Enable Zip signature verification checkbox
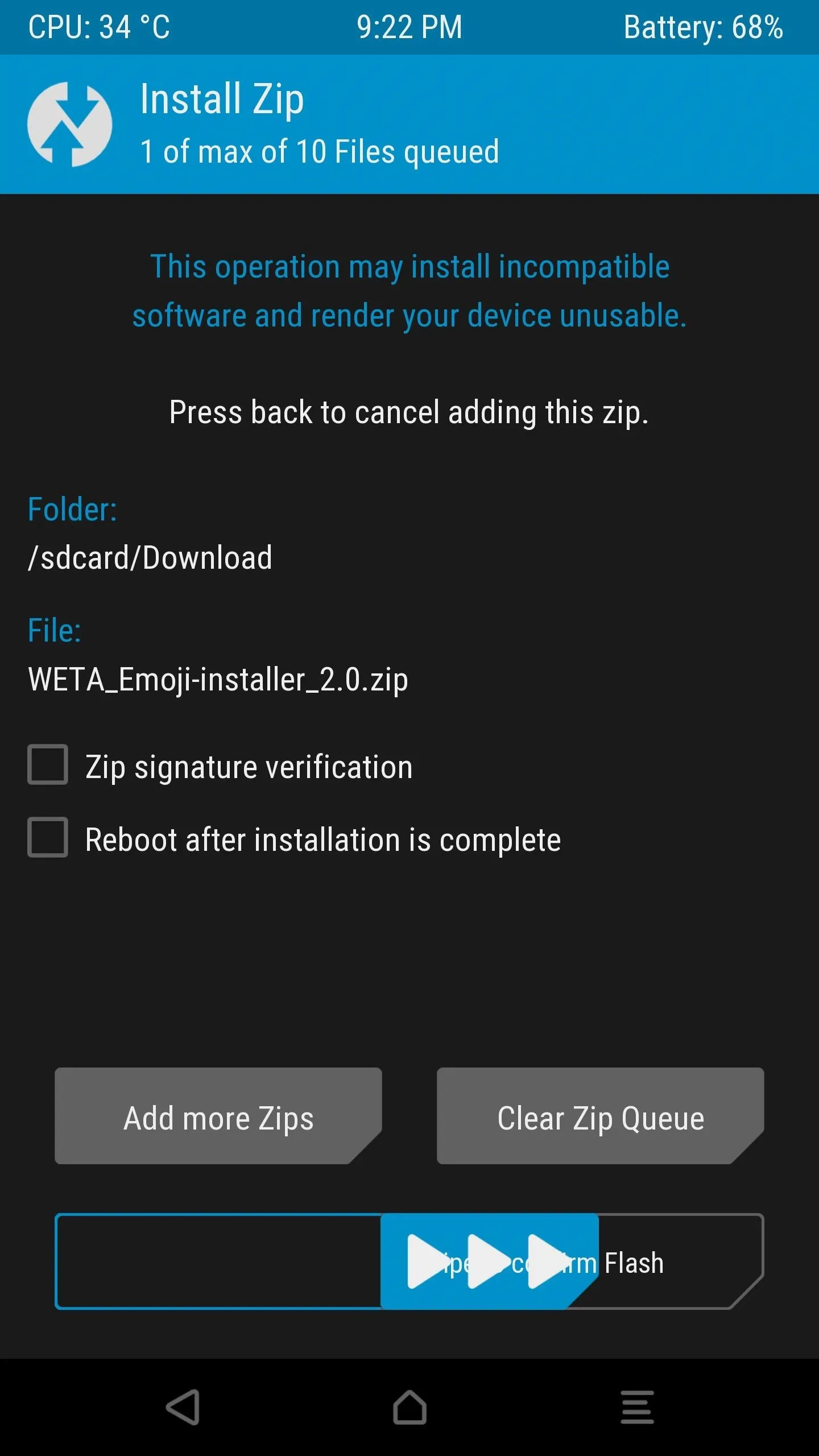The width and height of the screenshot is (819, 1456). 48,764
